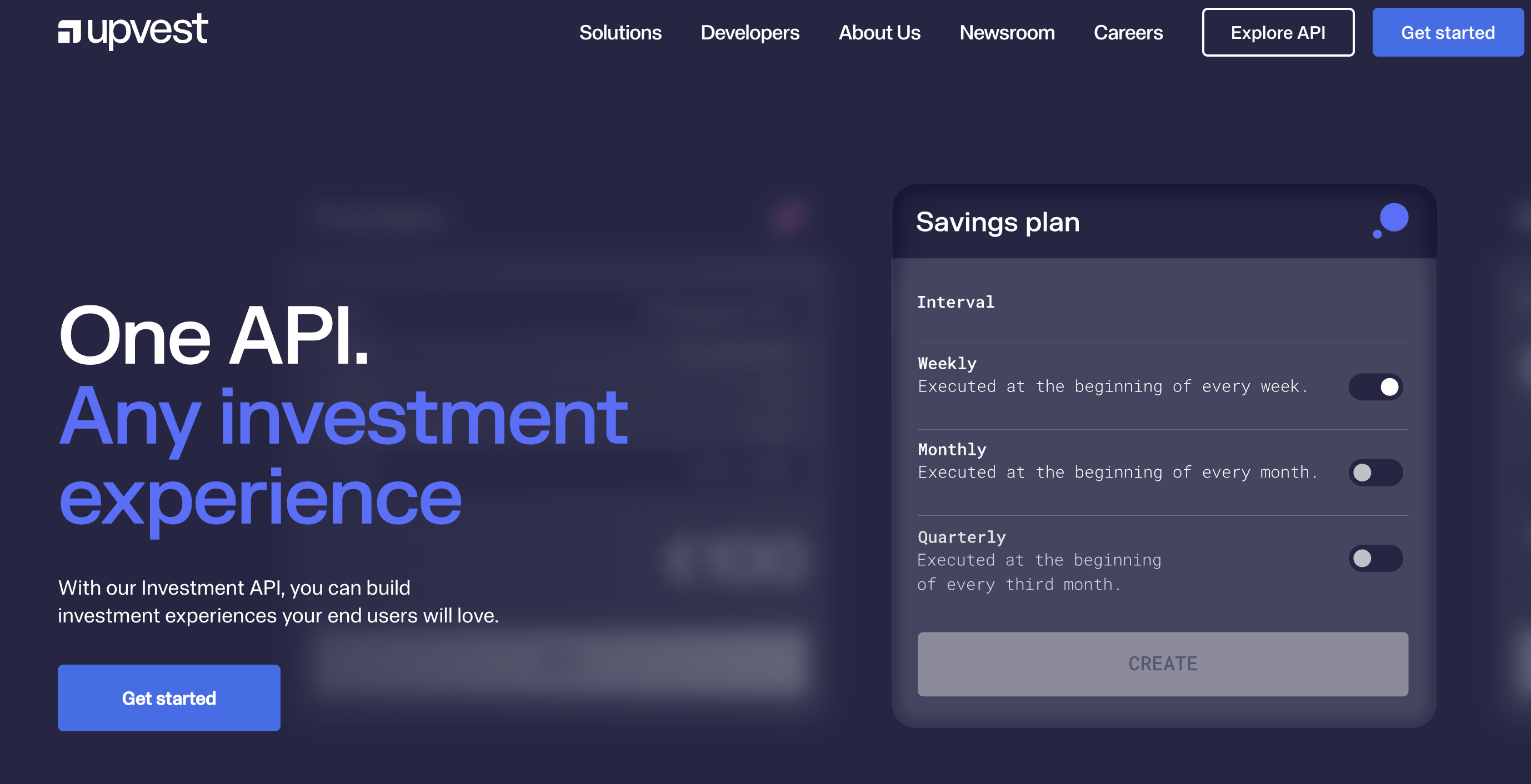
Task: Click the Savings plan card header
Action: pos(998,222)
